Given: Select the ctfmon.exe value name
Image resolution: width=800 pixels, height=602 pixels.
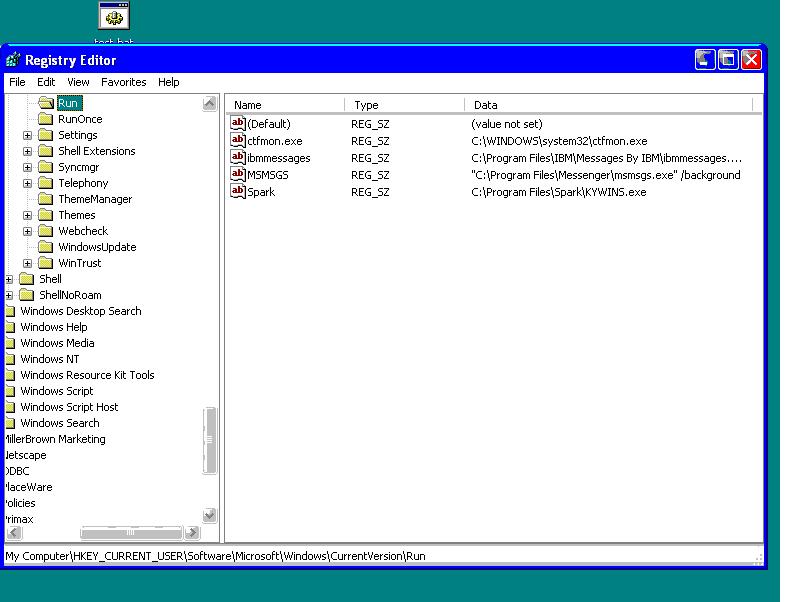Looking at the screenshot, I should [x=274, y=141].
